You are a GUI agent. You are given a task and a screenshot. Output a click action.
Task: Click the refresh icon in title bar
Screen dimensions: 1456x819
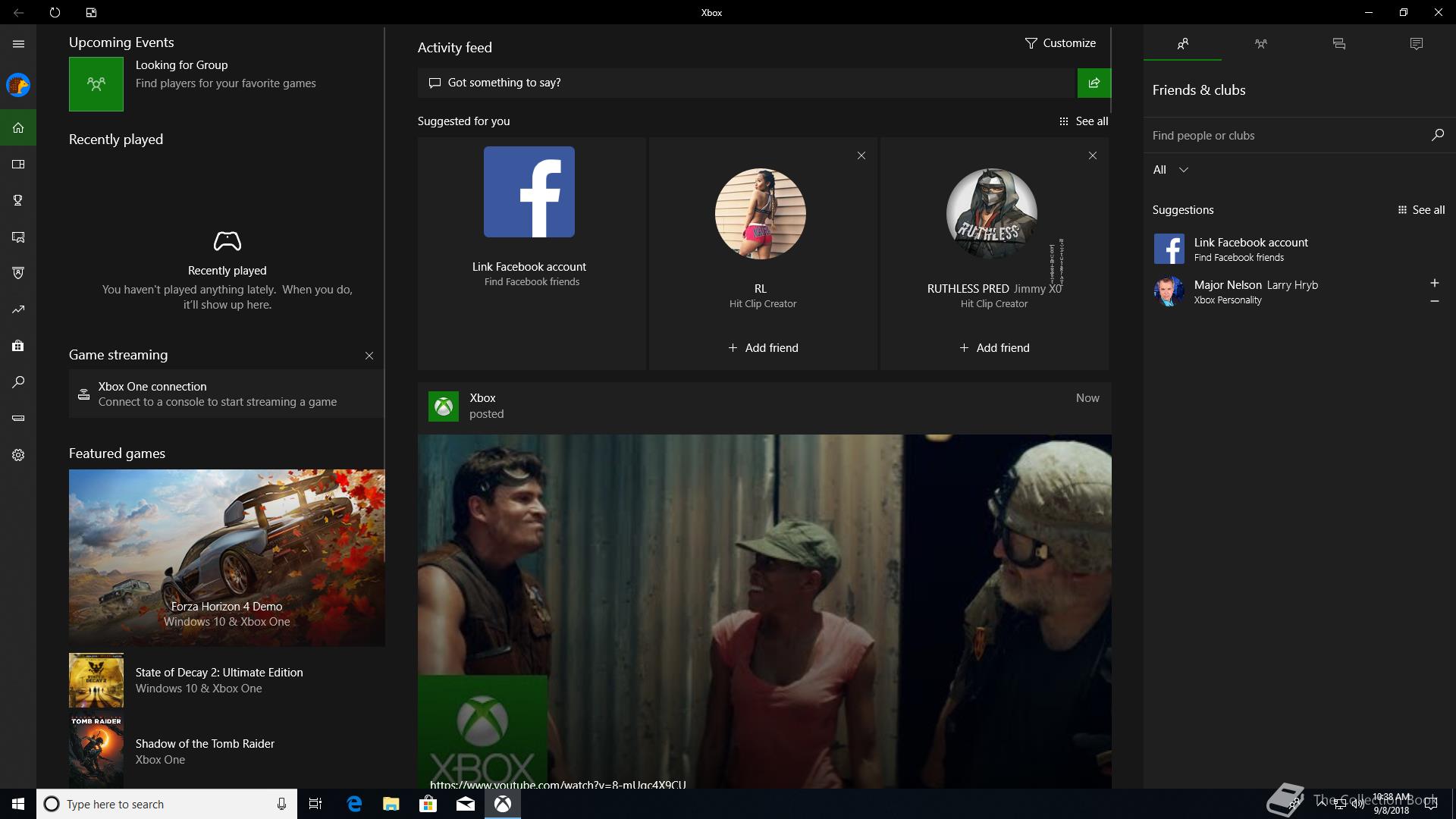[x=55, y=12]
